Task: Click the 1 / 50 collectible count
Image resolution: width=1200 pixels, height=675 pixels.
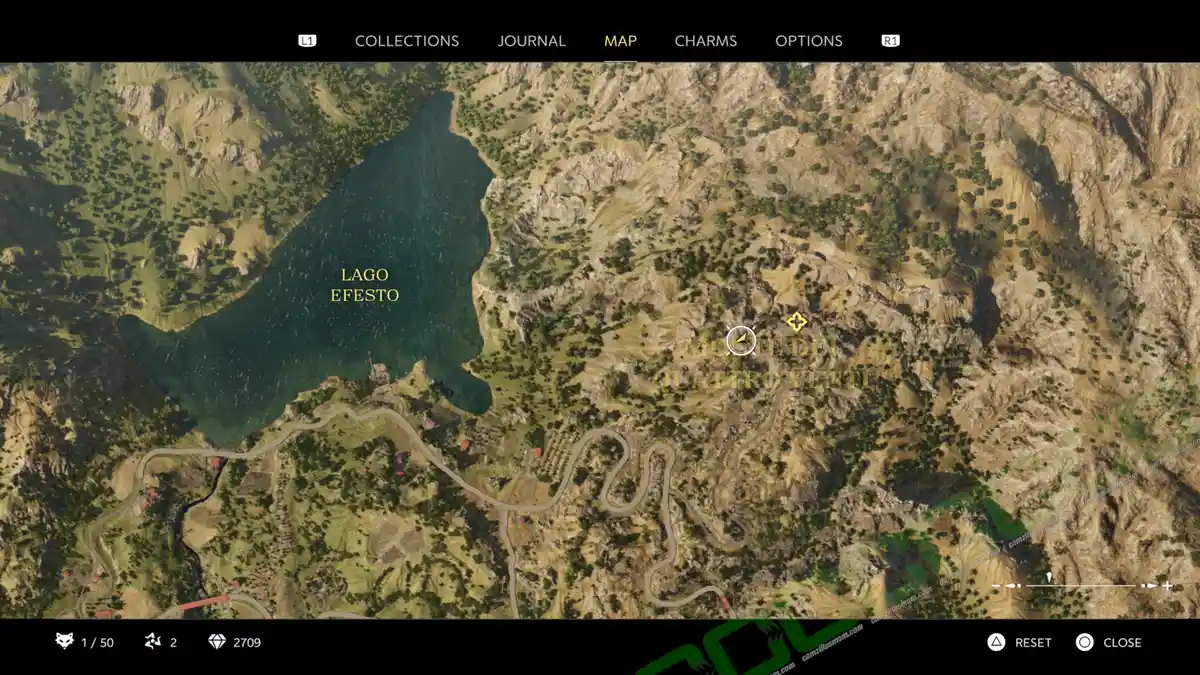Action: pos(97,643)
